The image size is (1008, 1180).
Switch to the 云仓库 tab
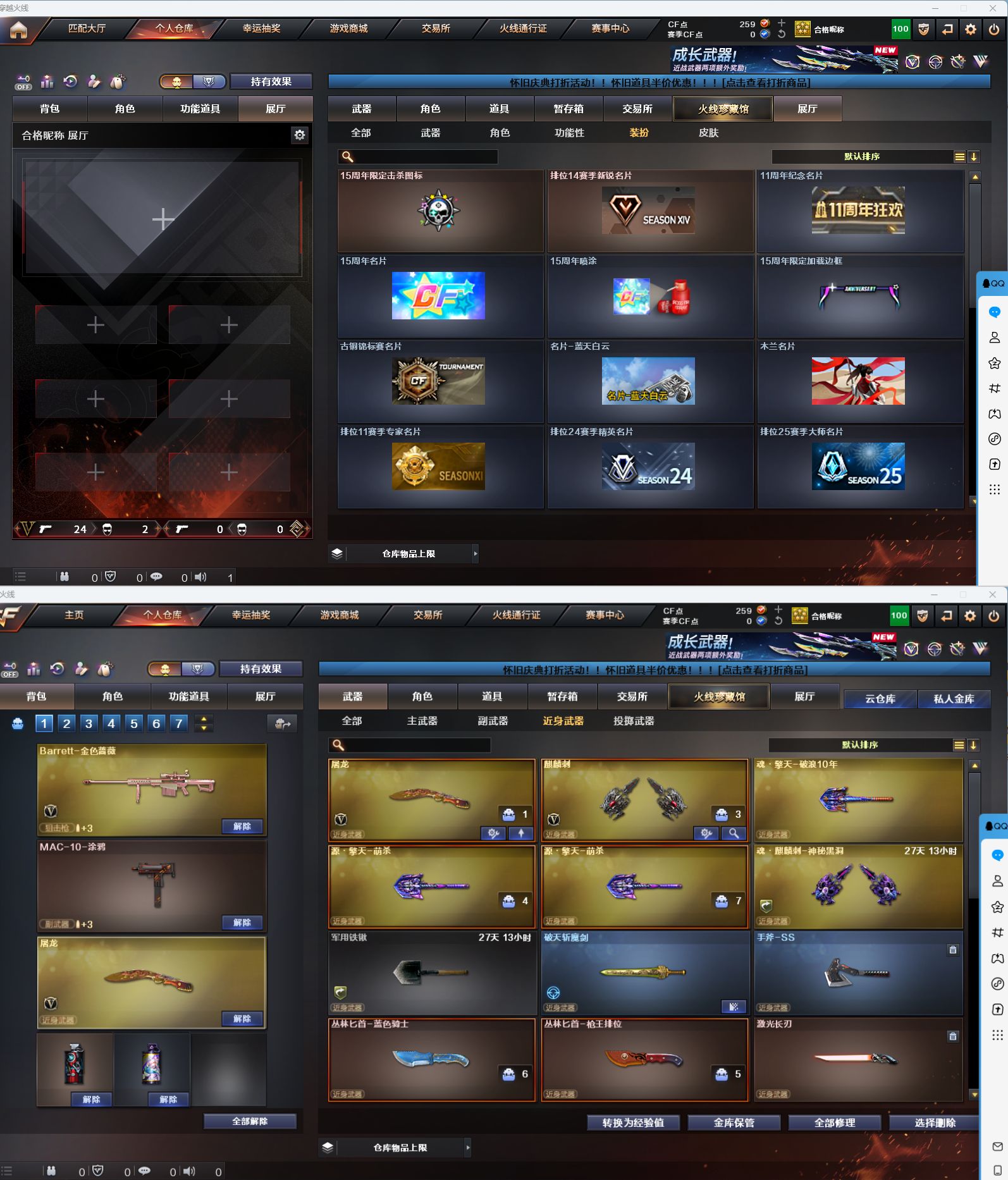coord(880,699)
